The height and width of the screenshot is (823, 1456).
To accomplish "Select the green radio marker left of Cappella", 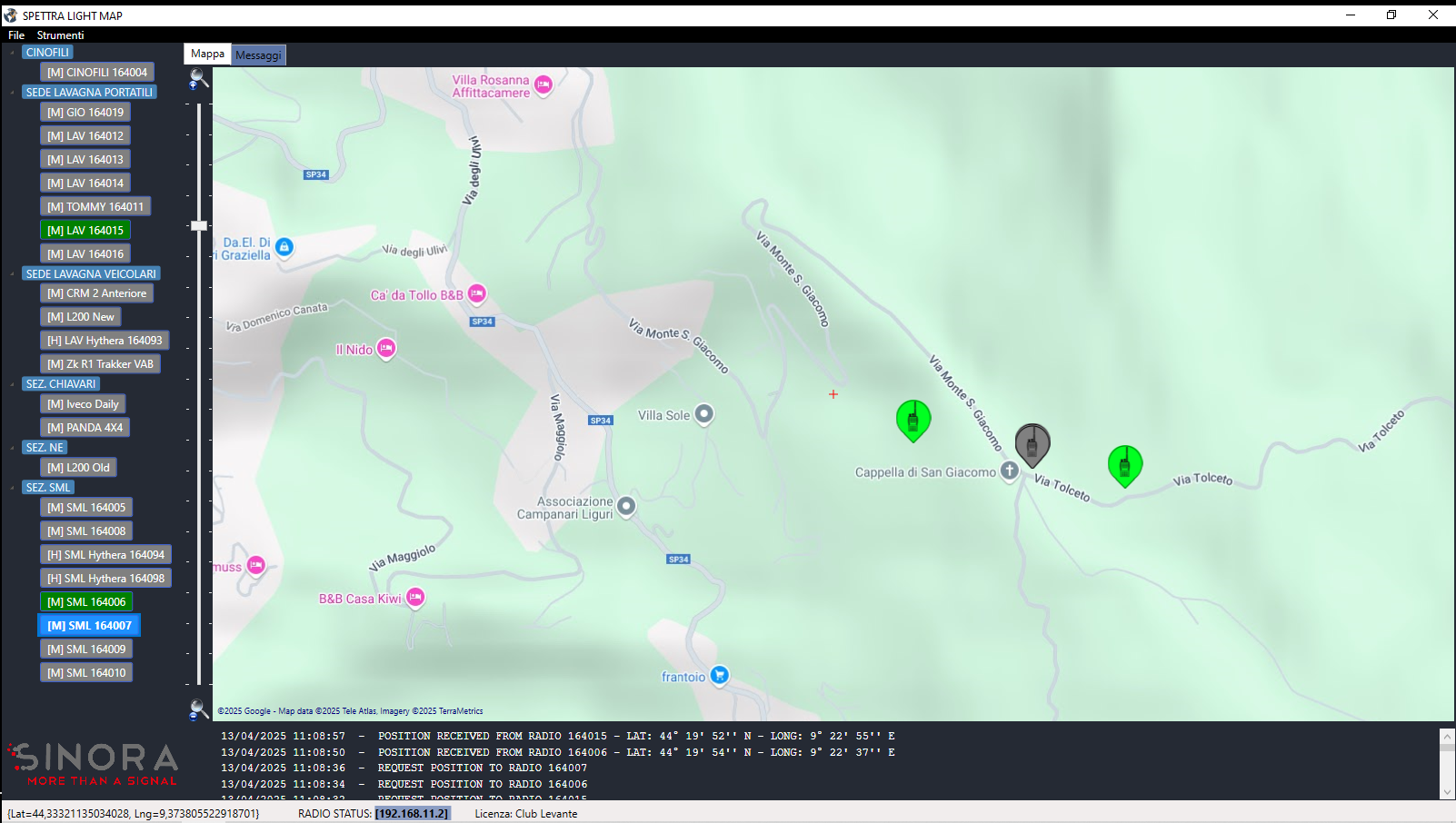I will [913, 421].
